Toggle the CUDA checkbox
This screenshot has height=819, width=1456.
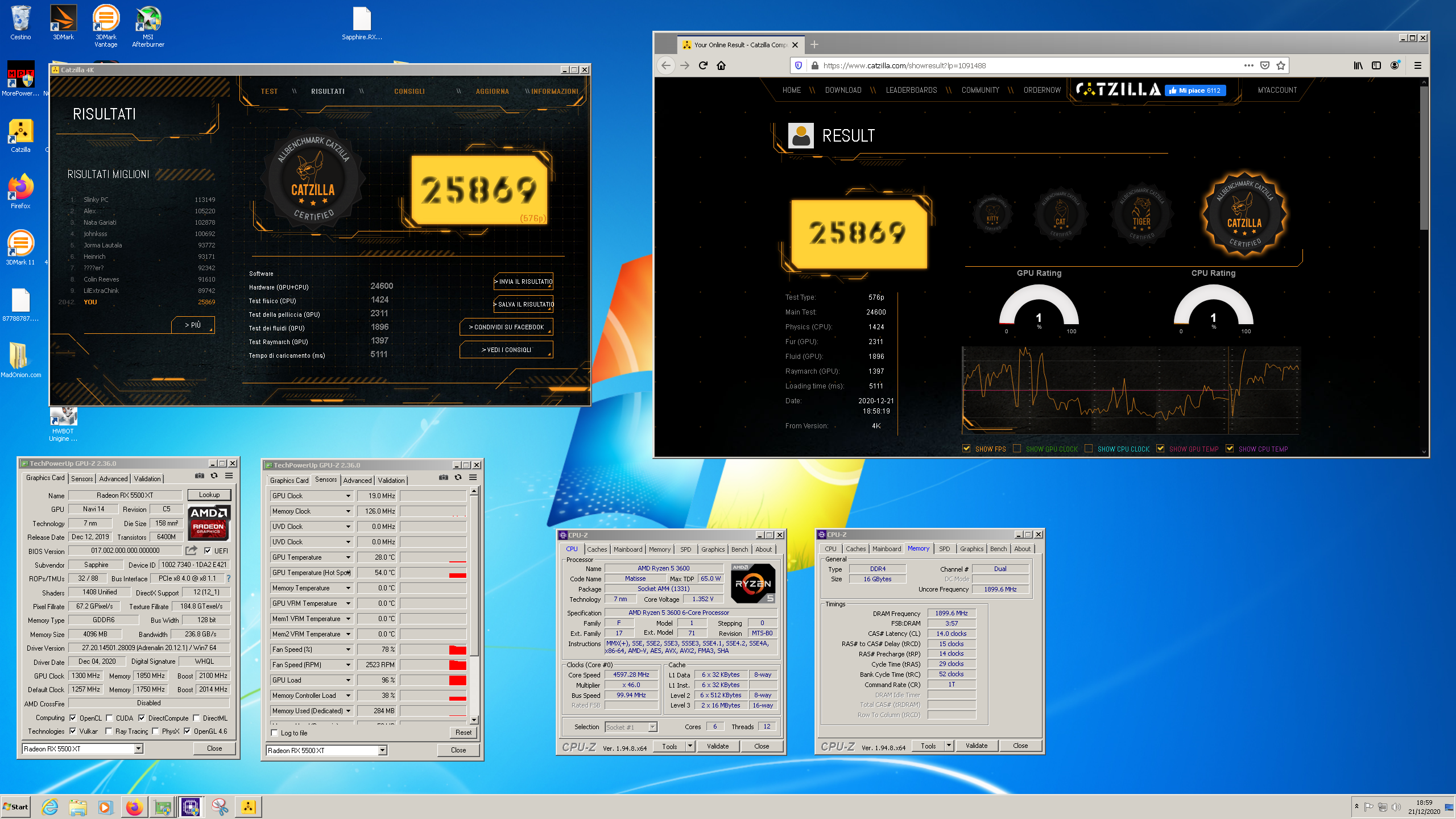pyautogui.click(x=109, y=718)
